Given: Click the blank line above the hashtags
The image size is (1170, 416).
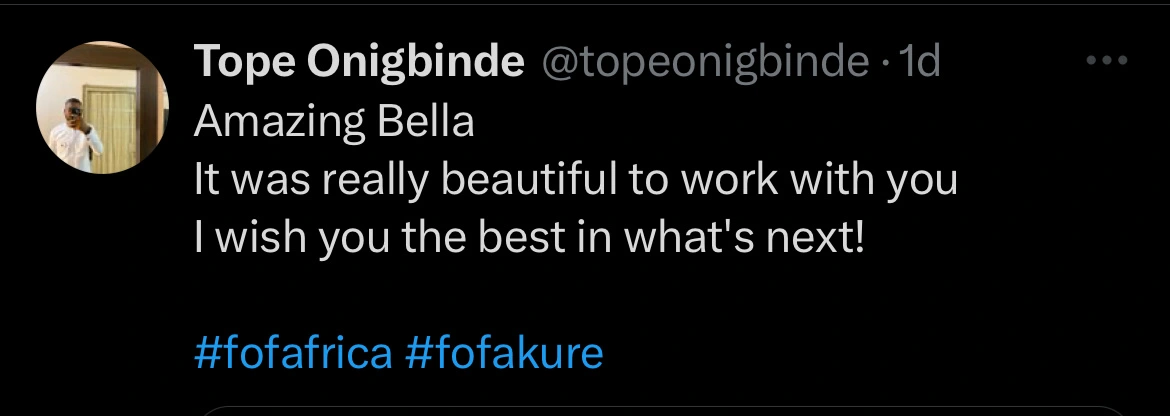Looking at the screenshot, I should click(500, 297).
